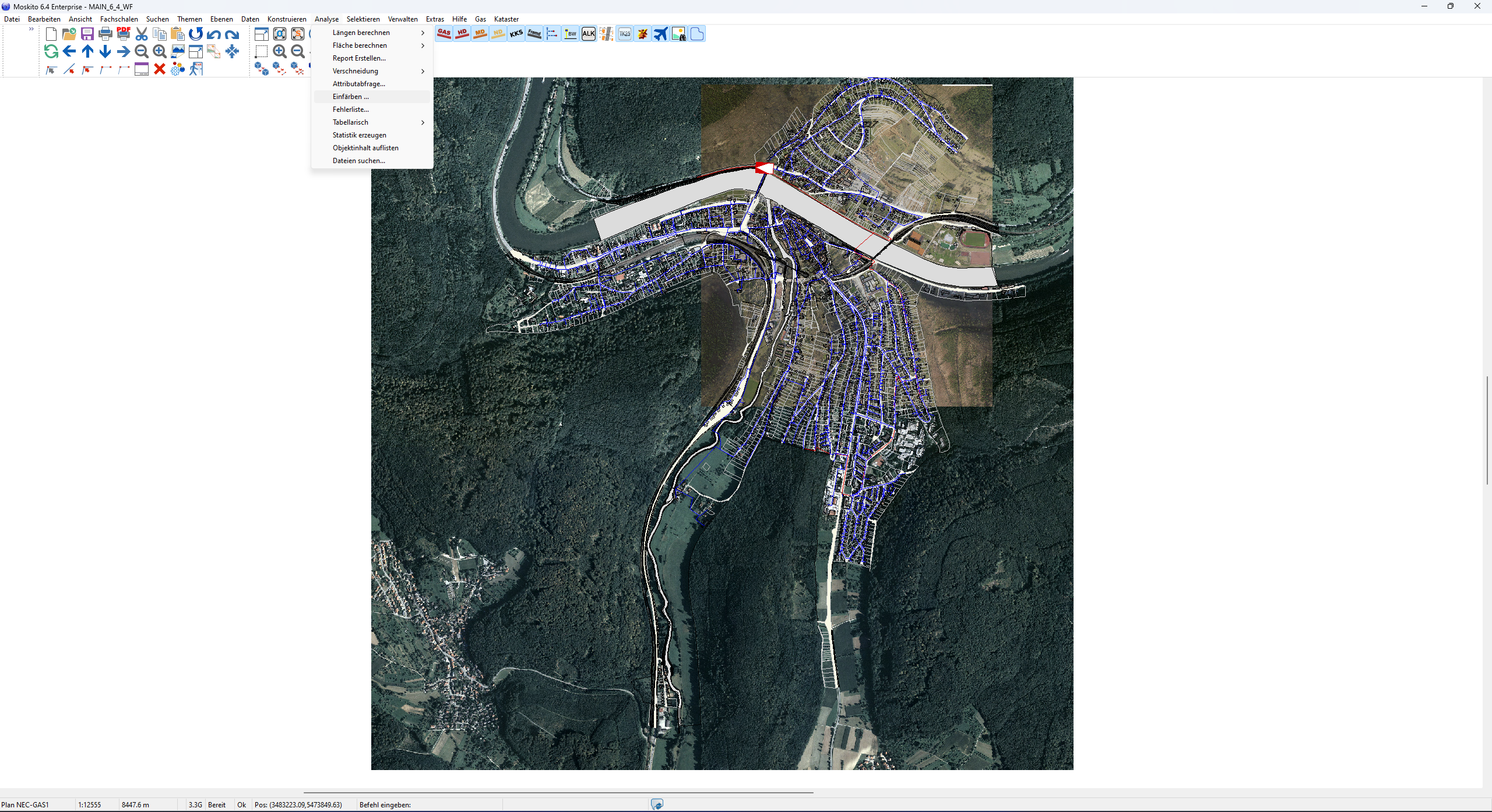
Task: Toggle the MD pressure layer button
Action: pos(480,34)
